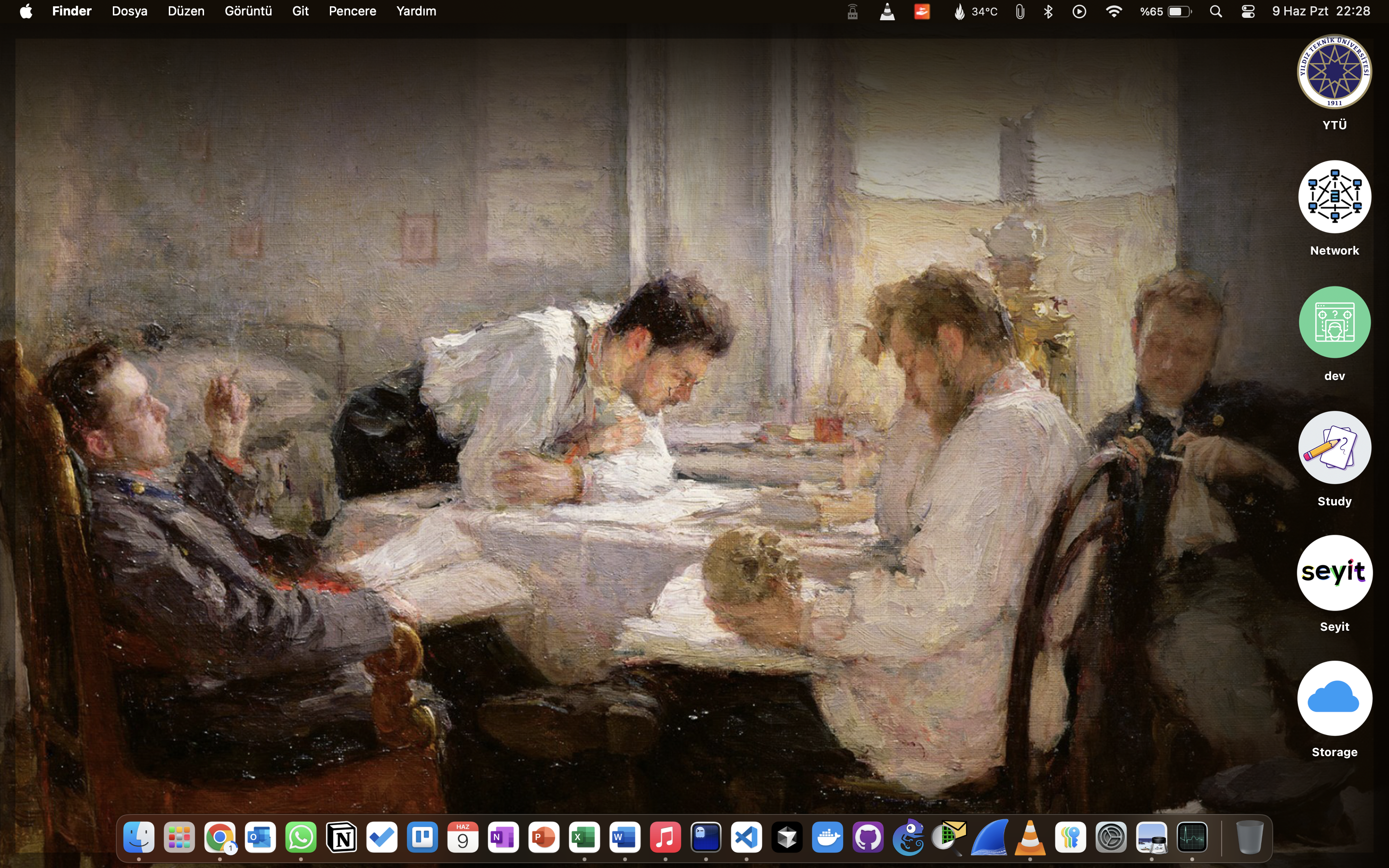Viewport: 1389px width, 868px height.
Task: Open the Git menu
Action: pos(300,11)
